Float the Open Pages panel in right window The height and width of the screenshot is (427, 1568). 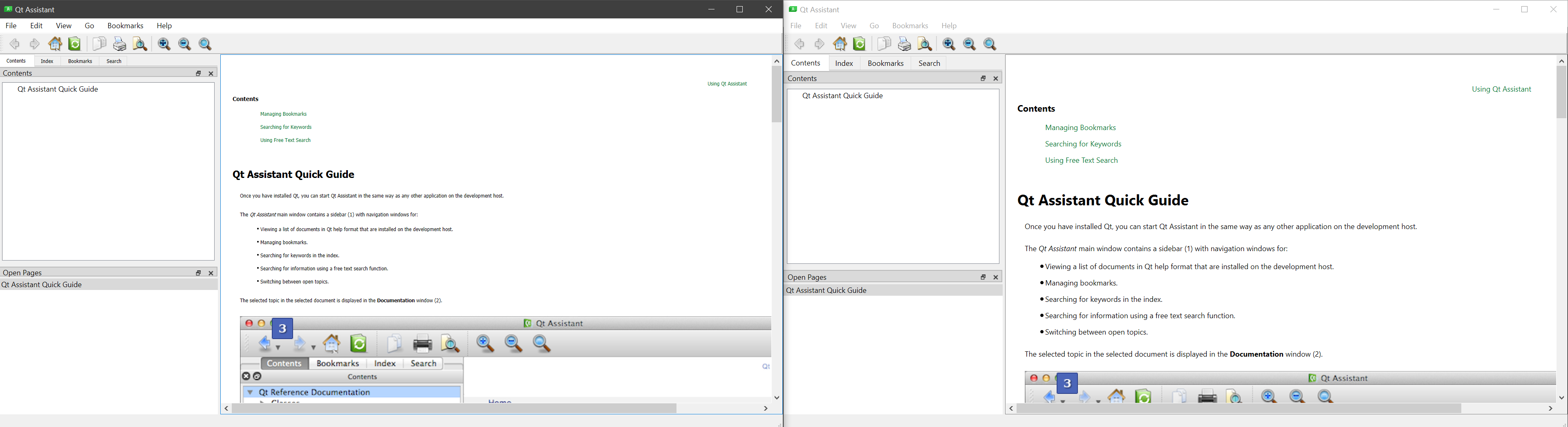click(982, 277)
